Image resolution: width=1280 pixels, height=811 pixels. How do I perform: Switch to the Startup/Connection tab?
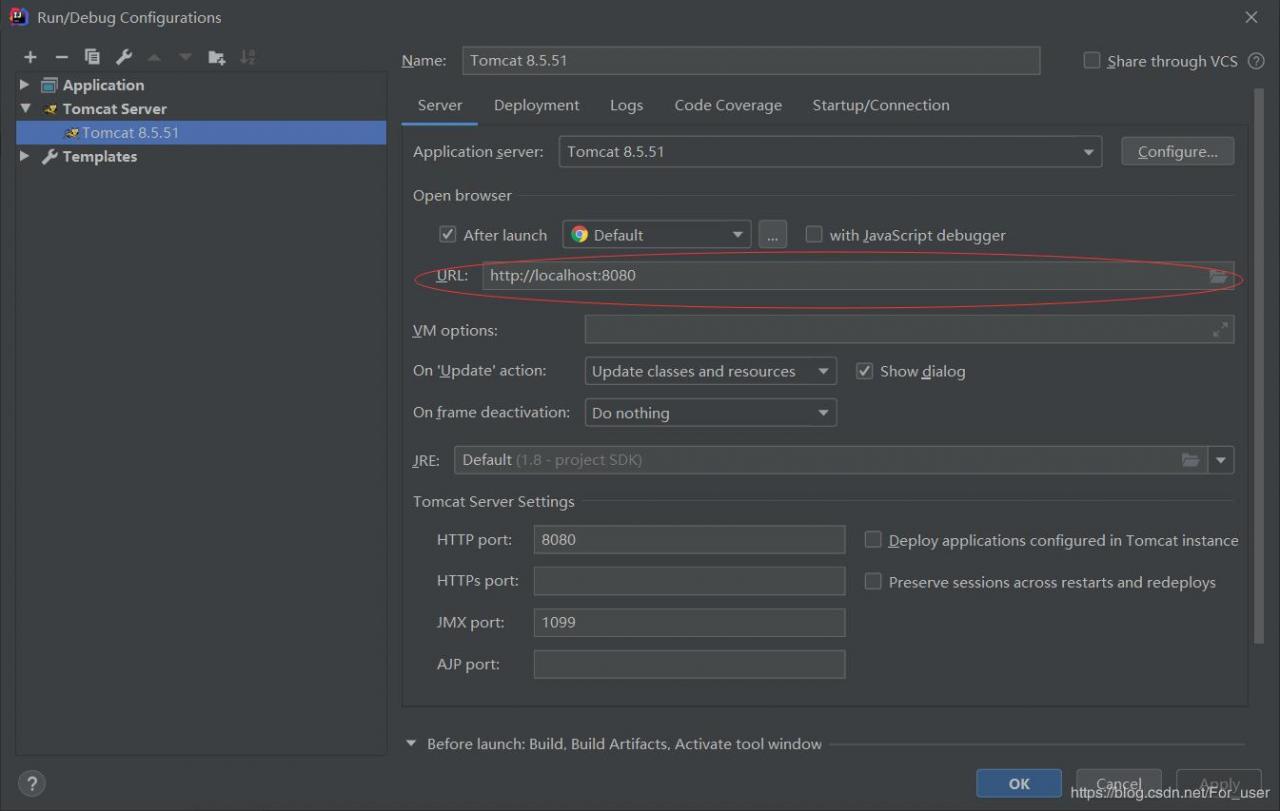[881, 105]
